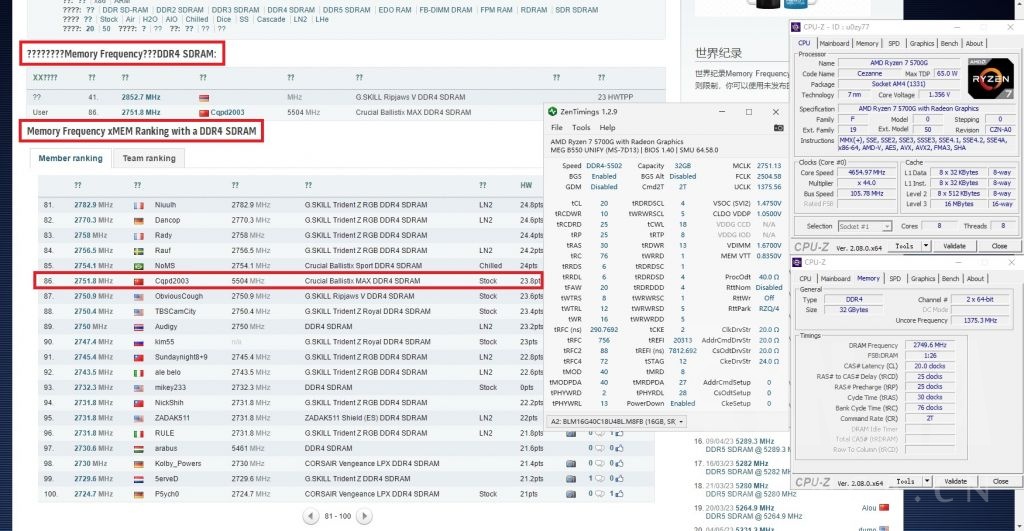Viewport: 1024px width, 531px height.
Task: Click Validate button in upper CPU-Z window
Action: coord(954,246)
